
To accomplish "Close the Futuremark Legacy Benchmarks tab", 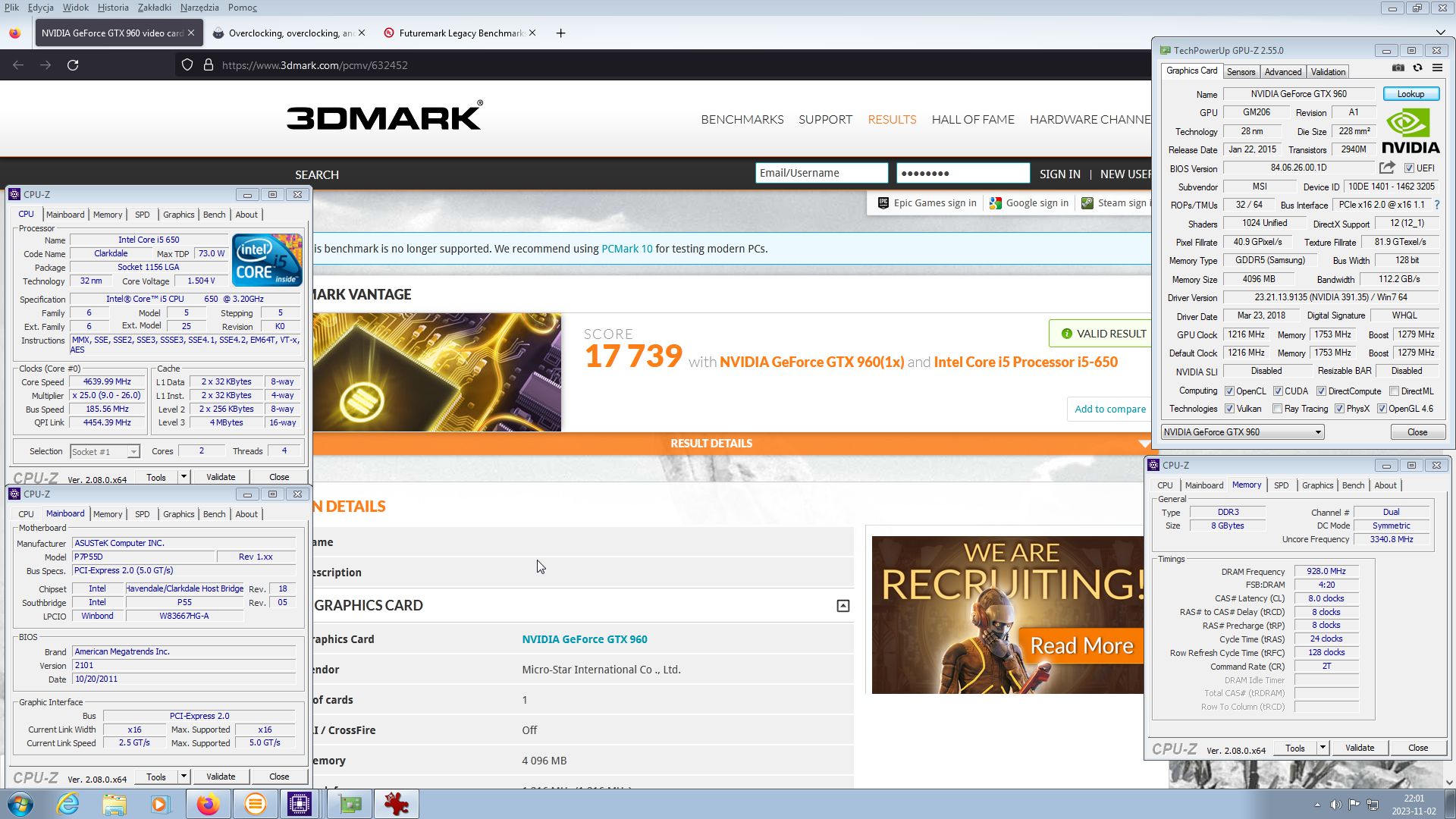I will pos(532,33).
